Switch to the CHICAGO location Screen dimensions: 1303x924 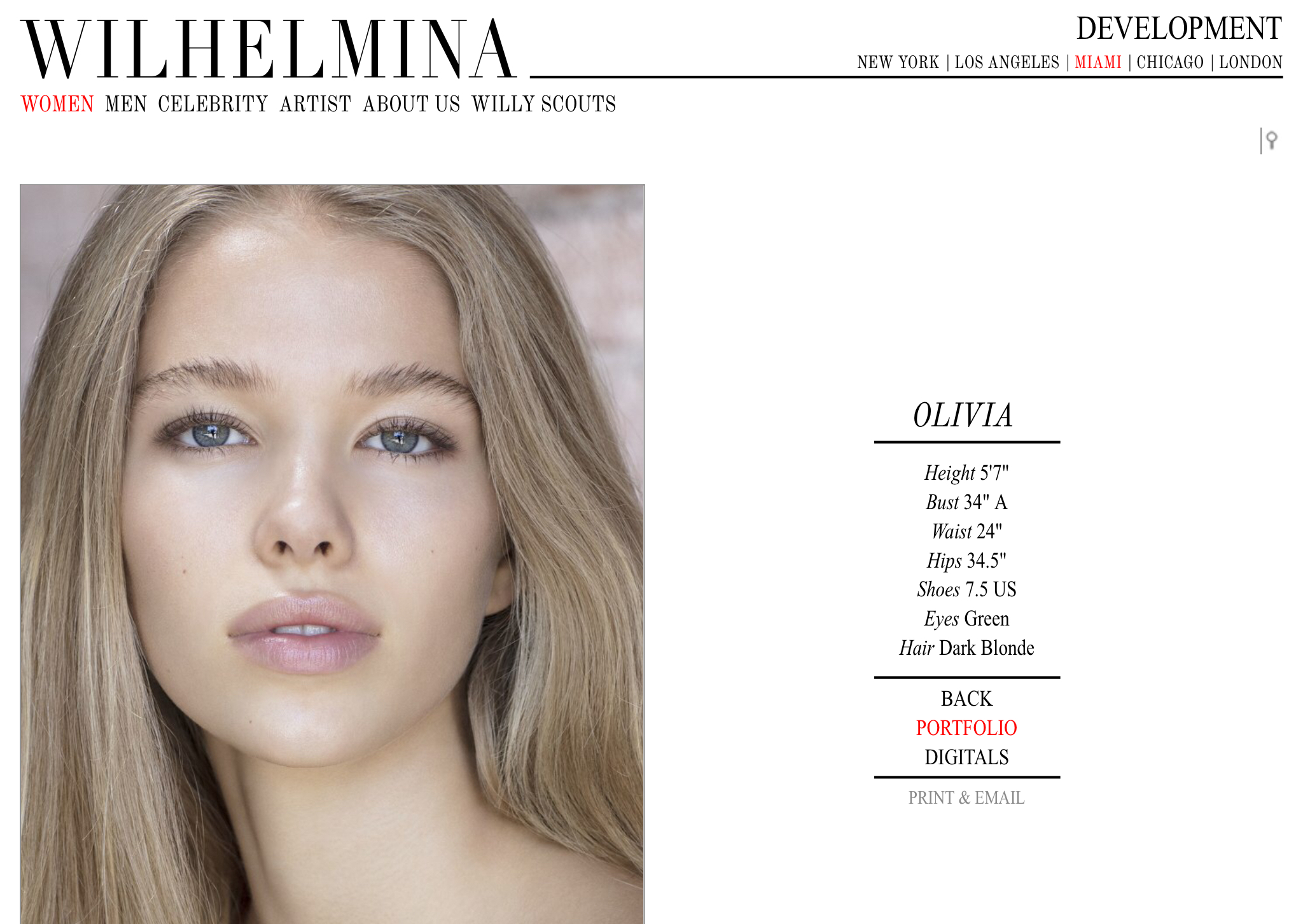(1170, 62)
